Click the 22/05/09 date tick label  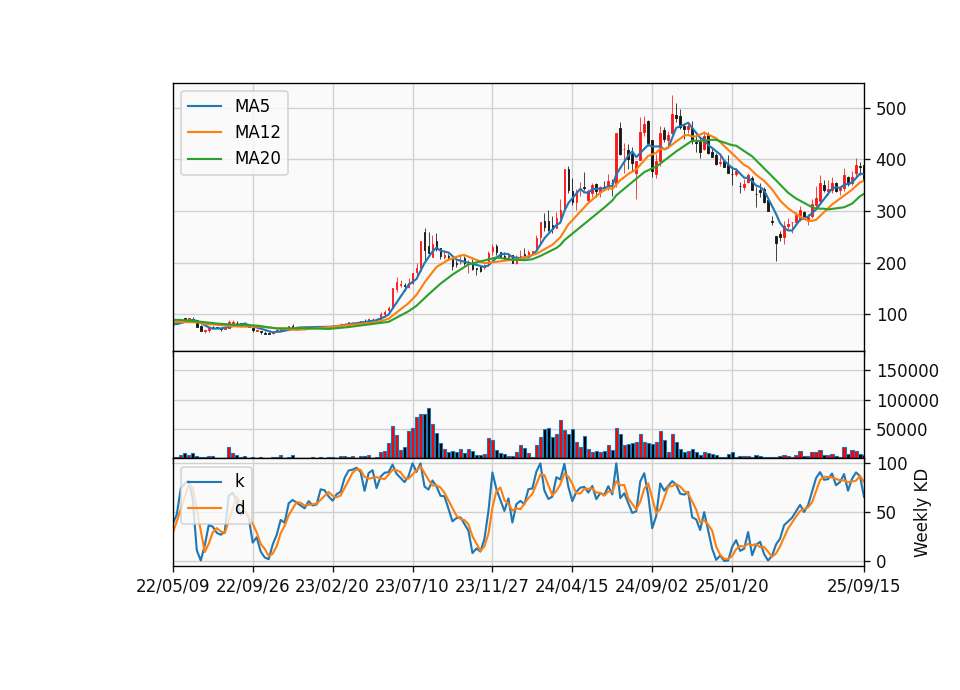(173, 586)
